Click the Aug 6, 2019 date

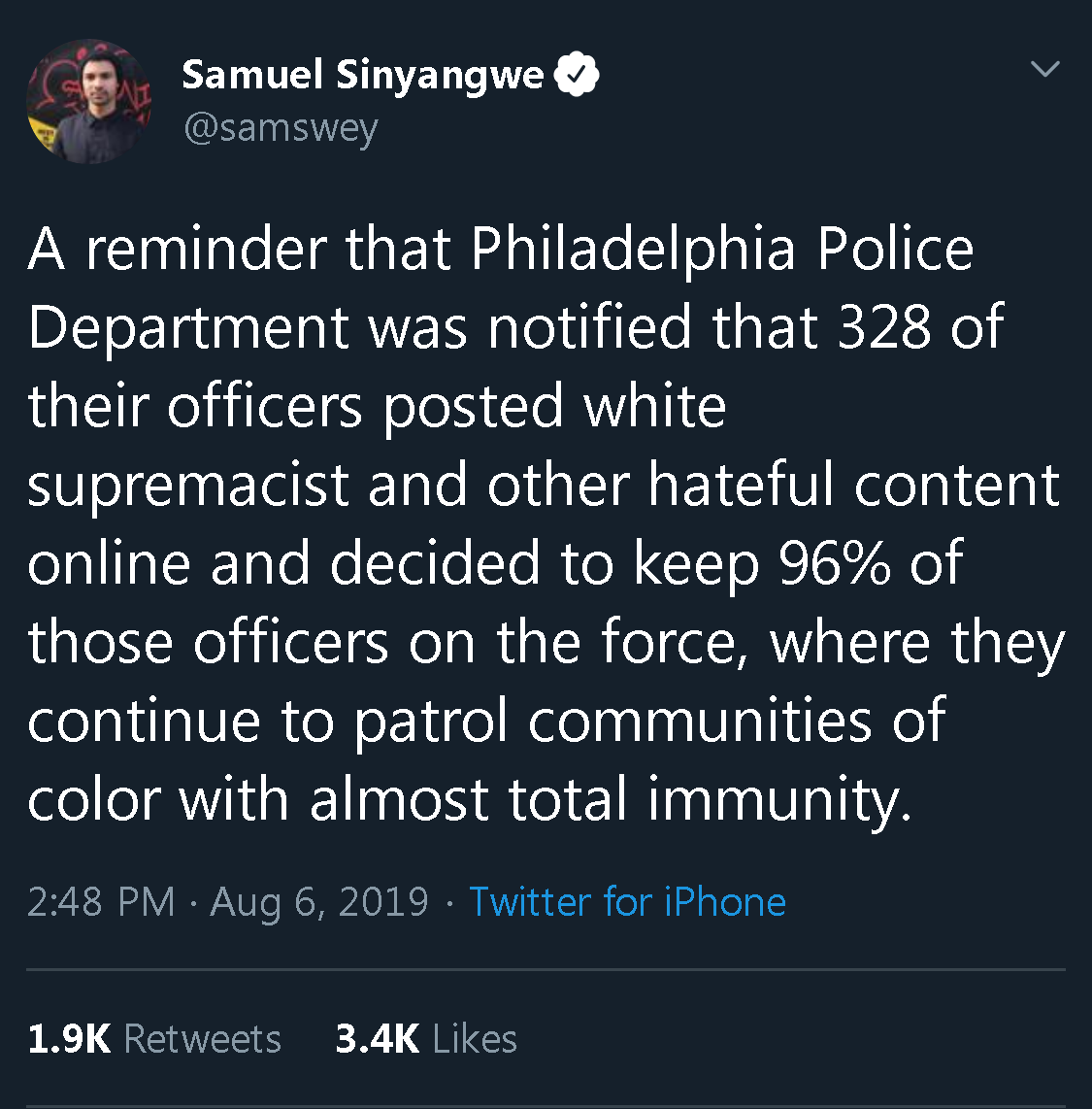[x=319, y=901]
